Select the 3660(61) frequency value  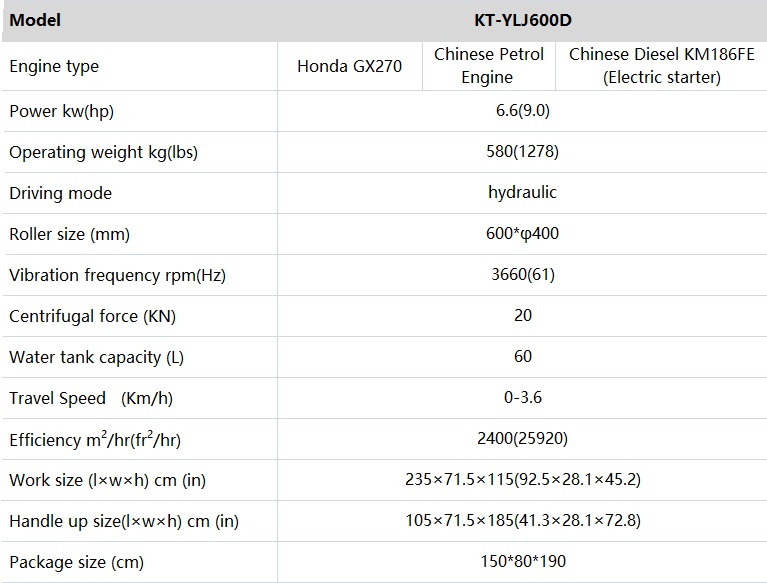point(522,274)
